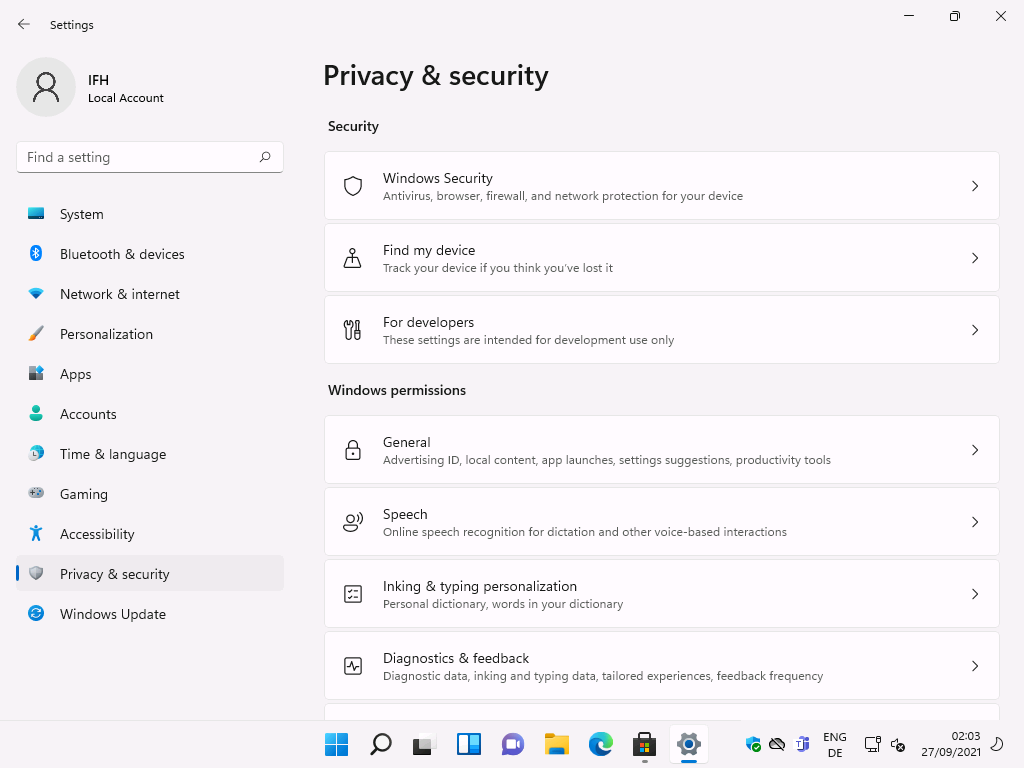1024x768 pixels.
Task: Open Microsoft Store from taskbar
Action: (x=645, y=744)
